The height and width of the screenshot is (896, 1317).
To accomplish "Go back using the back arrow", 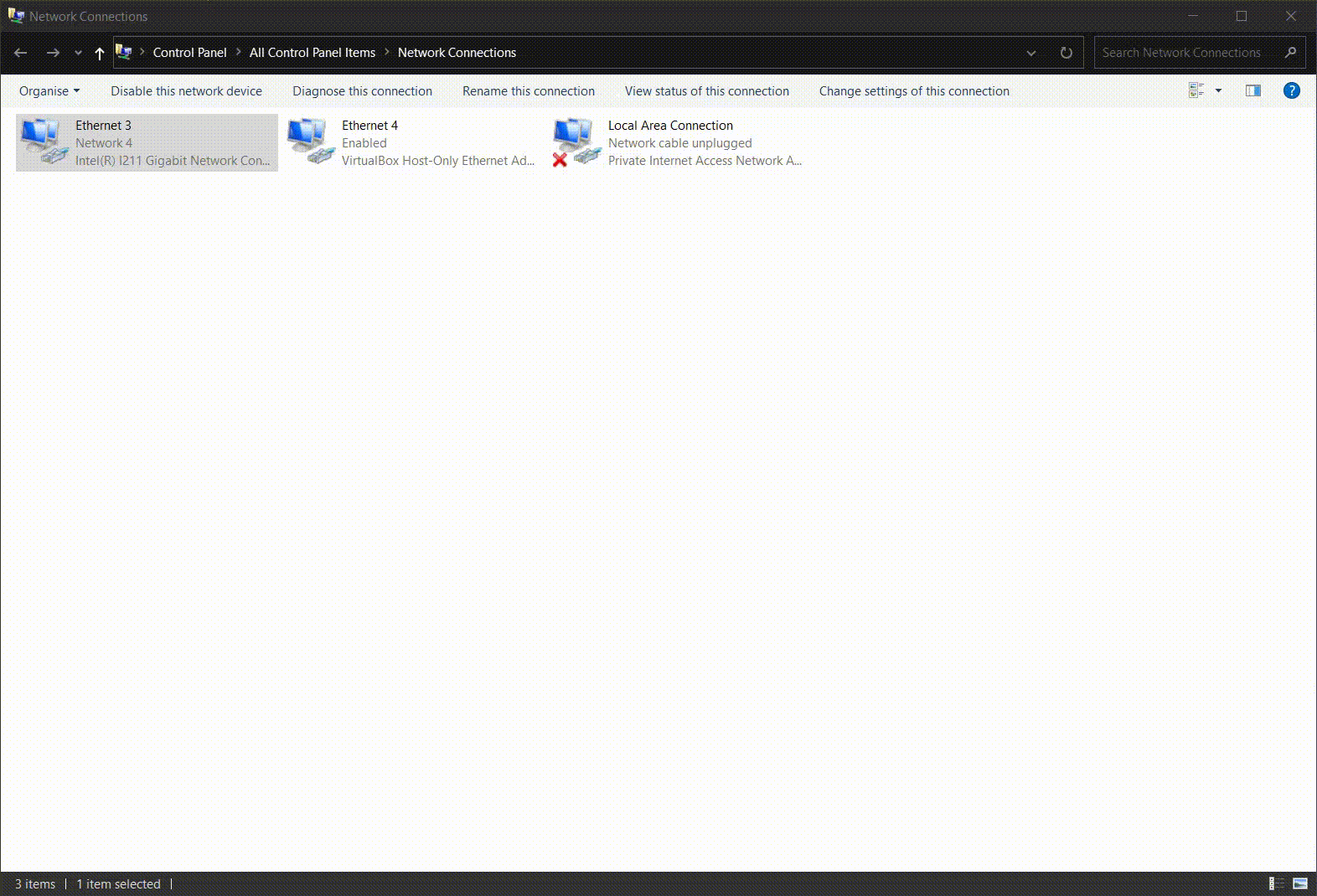I will (21, 53).
